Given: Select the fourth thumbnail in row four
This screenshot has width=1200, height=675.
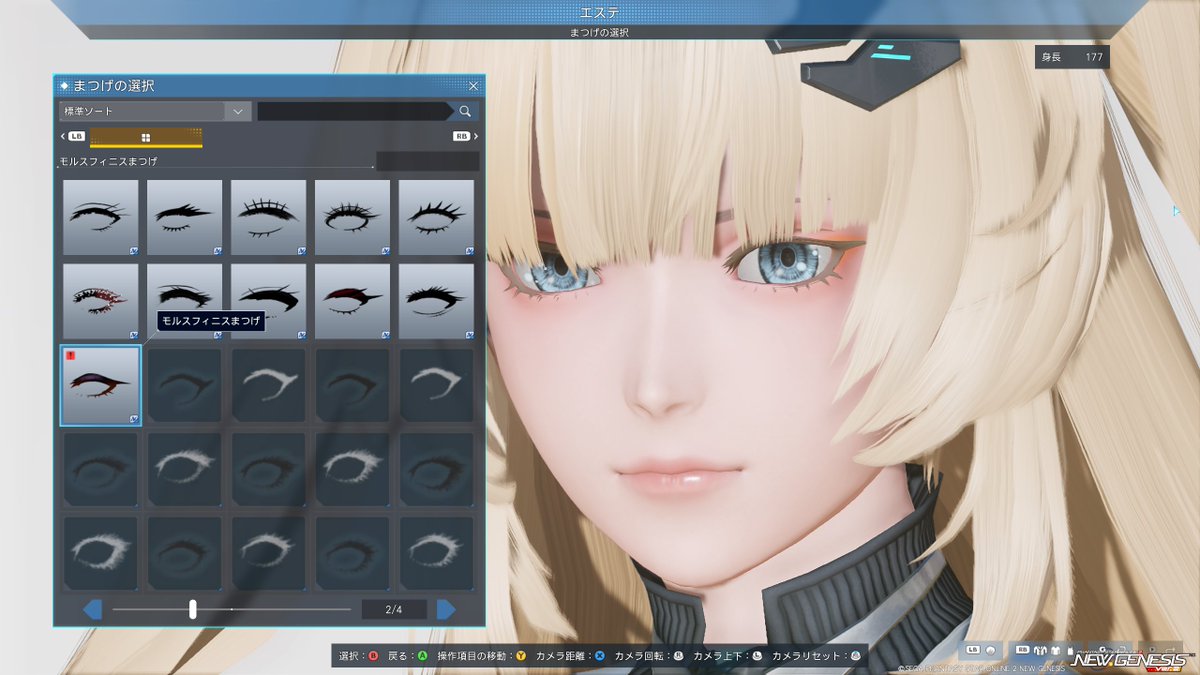Looking at the screenshot, I should [x=353, y=469].
